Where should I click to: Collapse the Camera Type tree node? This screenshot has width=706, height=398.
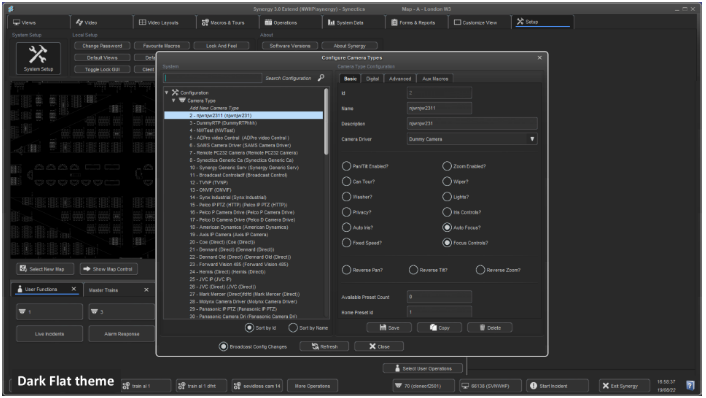[x=173, y=100]
